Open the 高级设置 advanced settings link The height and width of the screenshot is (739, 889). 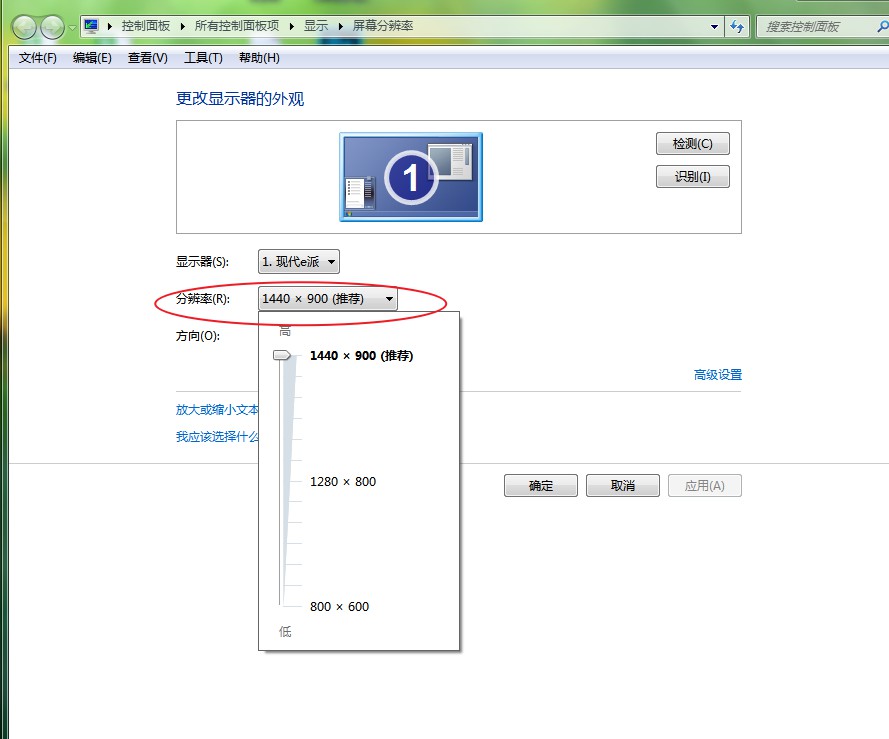[718, 374]
